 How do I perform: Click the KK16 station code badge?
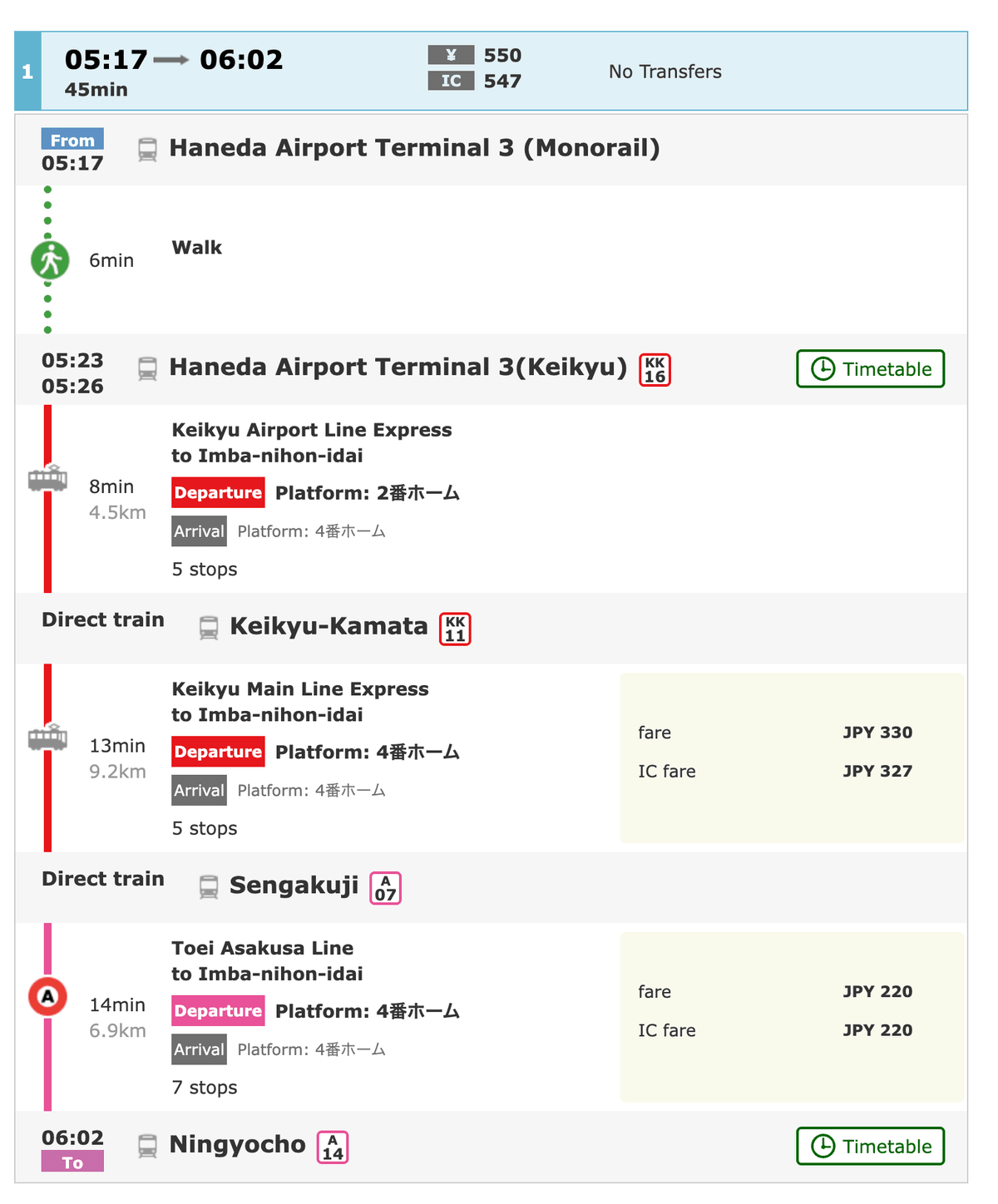click(x=655, y=370)
